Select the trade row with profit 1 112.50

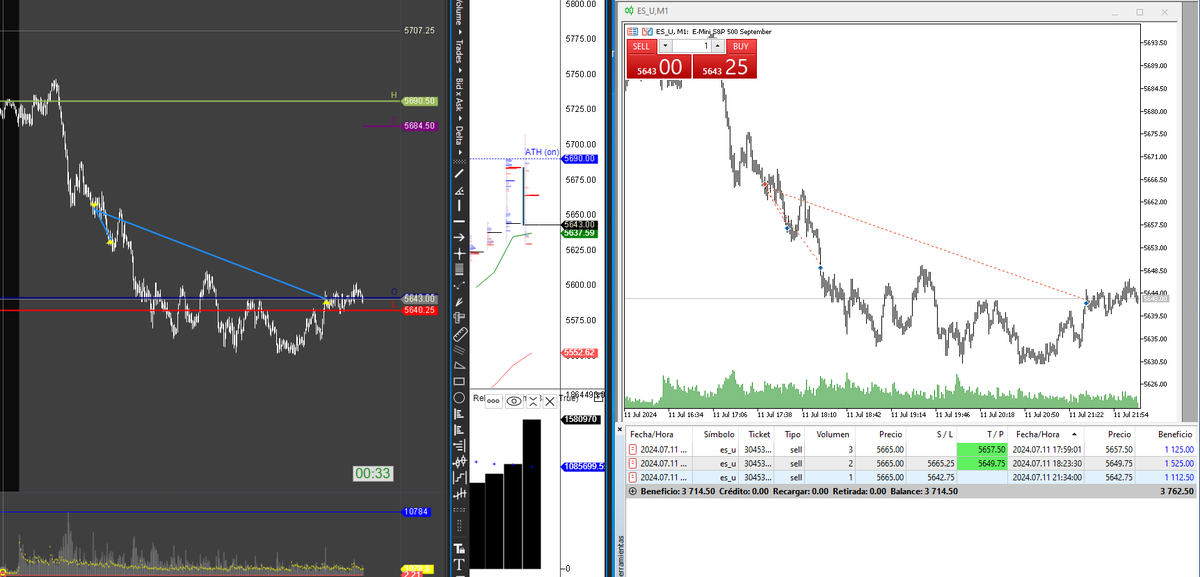(910, 477)
